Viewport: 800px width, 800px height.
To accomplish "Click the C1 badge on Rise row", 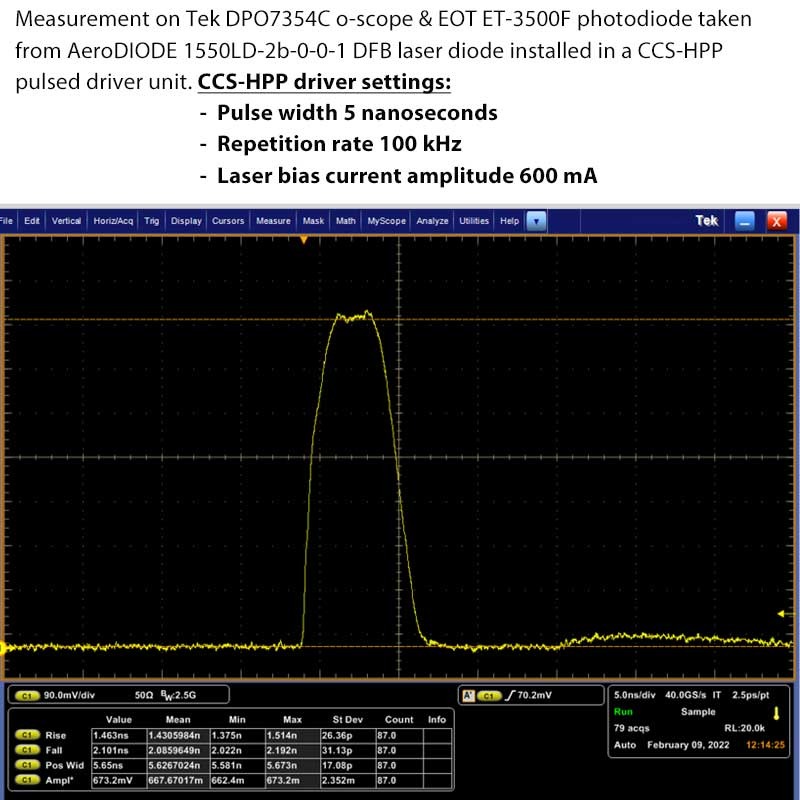I will pos(28,735).
